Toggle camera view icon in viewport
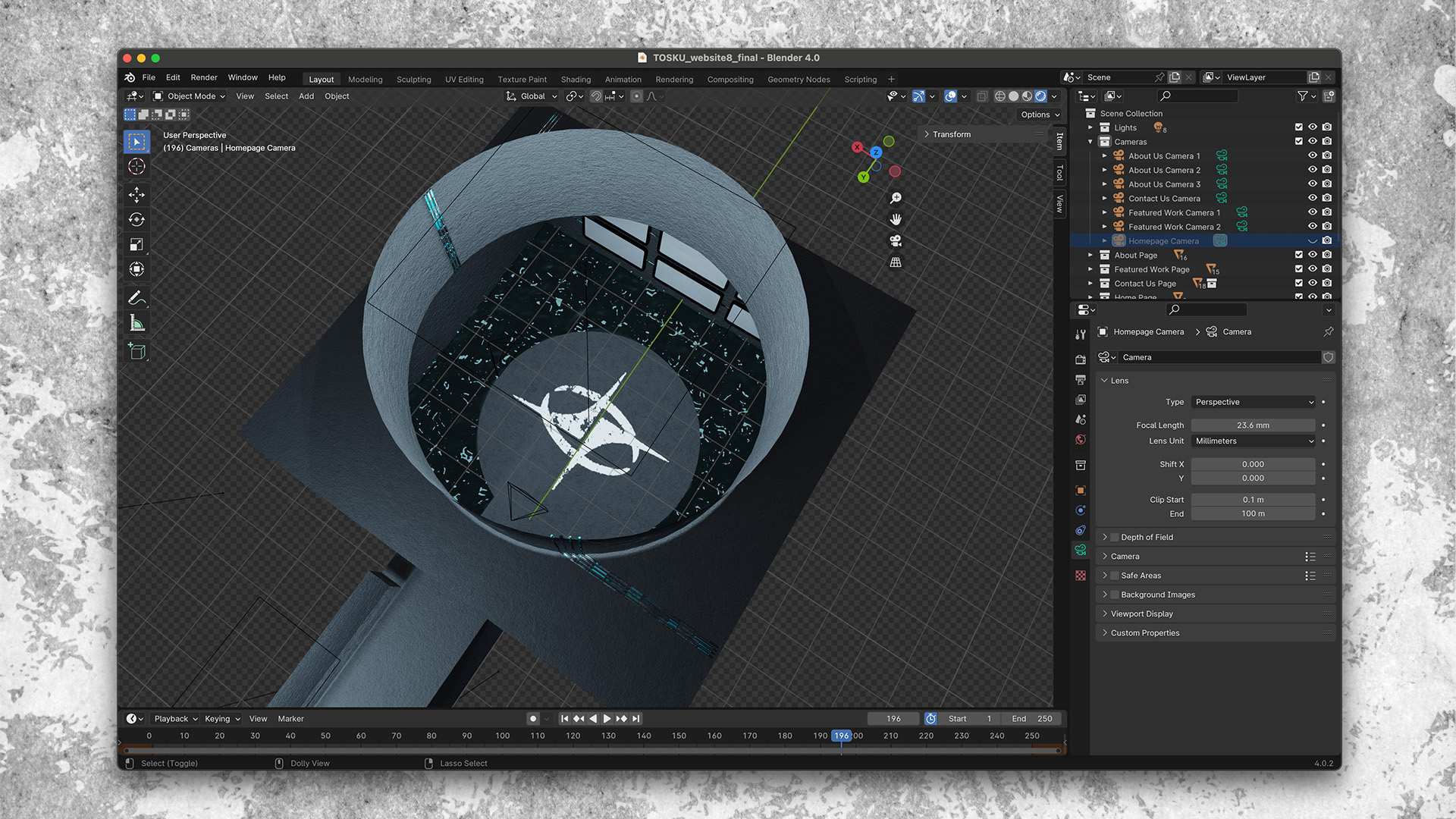Viewport: 1456px width, 819px height. click(896, 241)
